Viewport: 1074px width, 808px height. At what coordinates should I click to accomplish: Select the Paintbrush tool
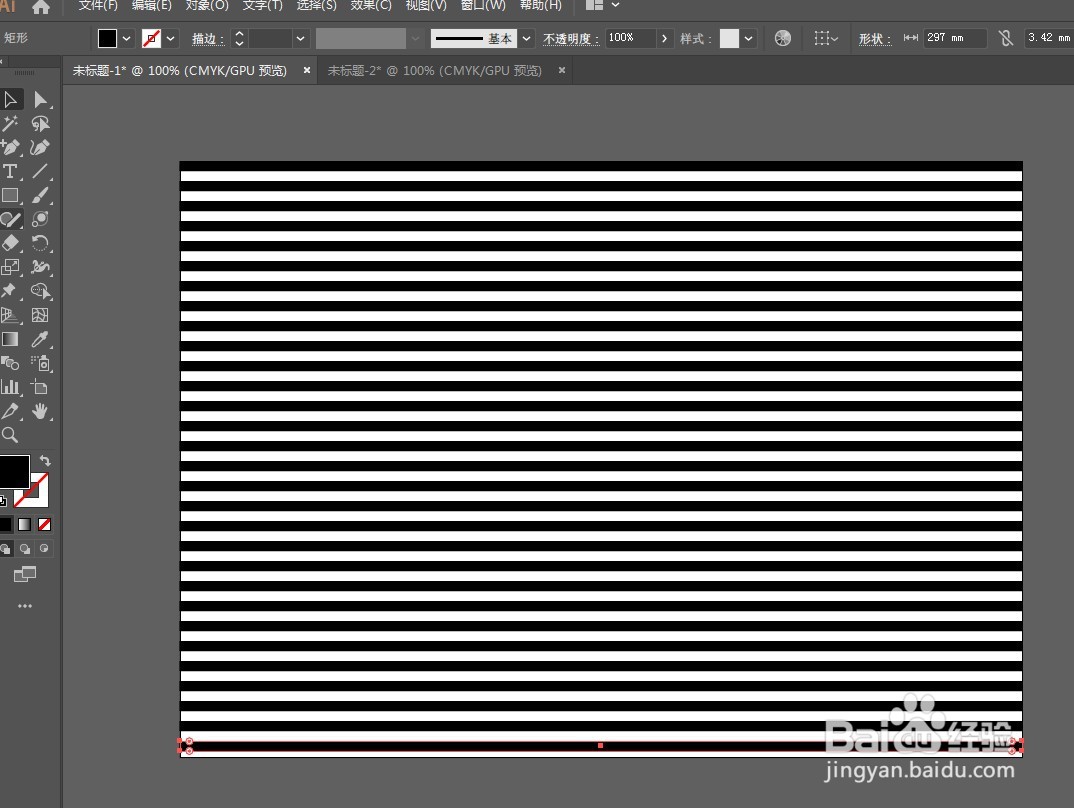pos(40,195)
